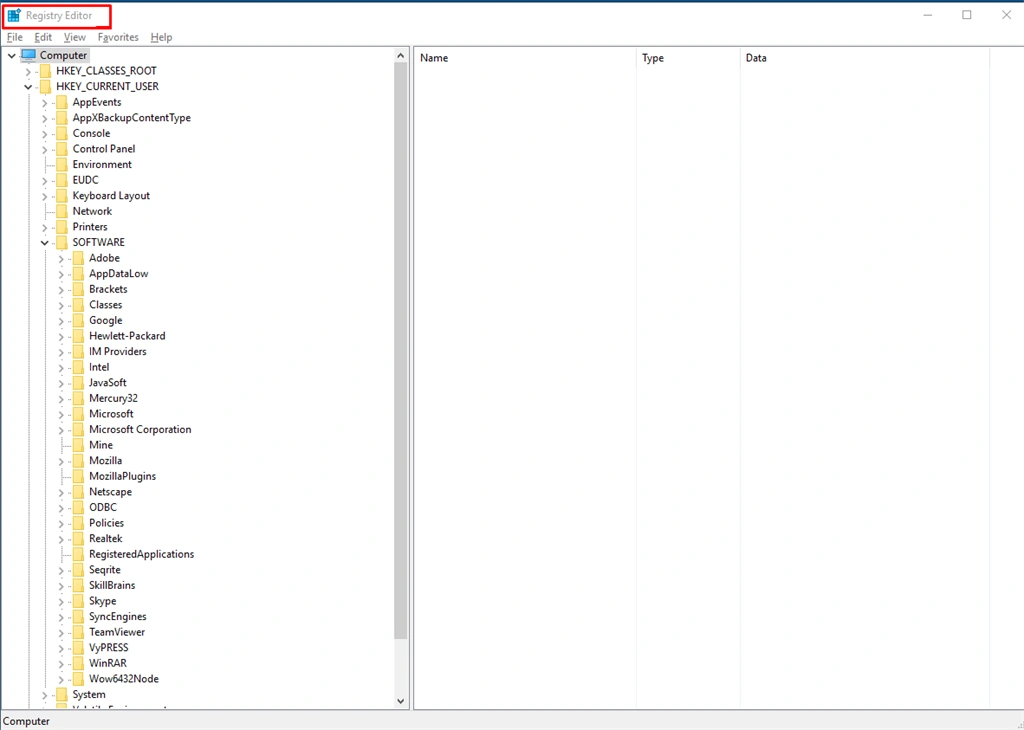
Task: Expand the AppEvents key
Action: [44, 103]
